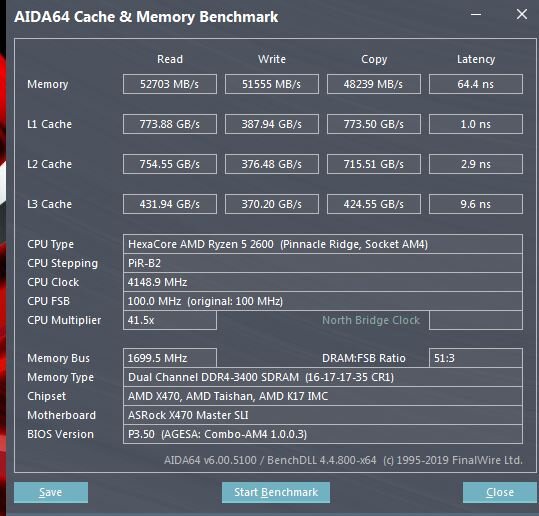The image size is (539, 516).
Task: Click the Memory Type label
Action: 60,377
